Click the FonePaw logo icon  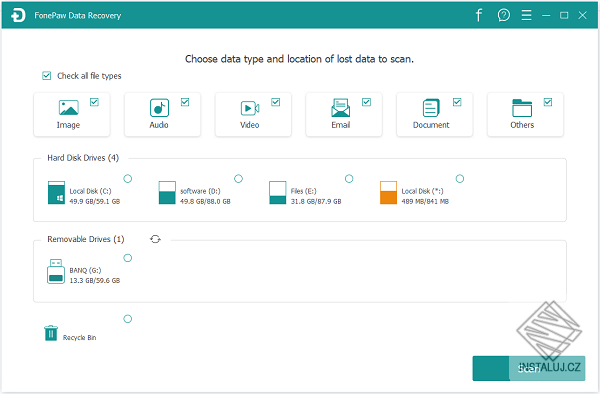coord(18,15)
